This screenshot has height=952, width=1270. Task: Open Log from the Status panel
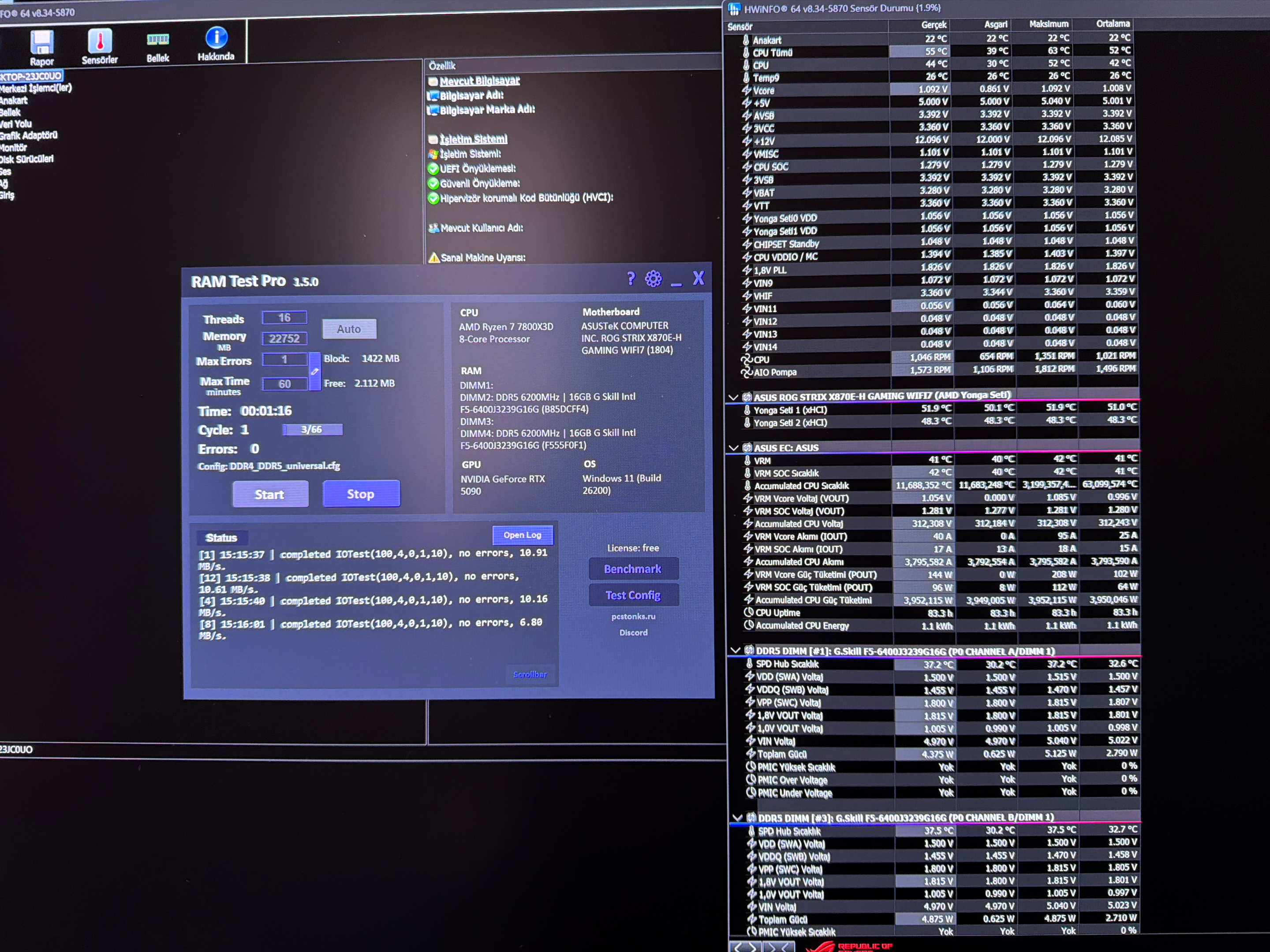point(523,535)
